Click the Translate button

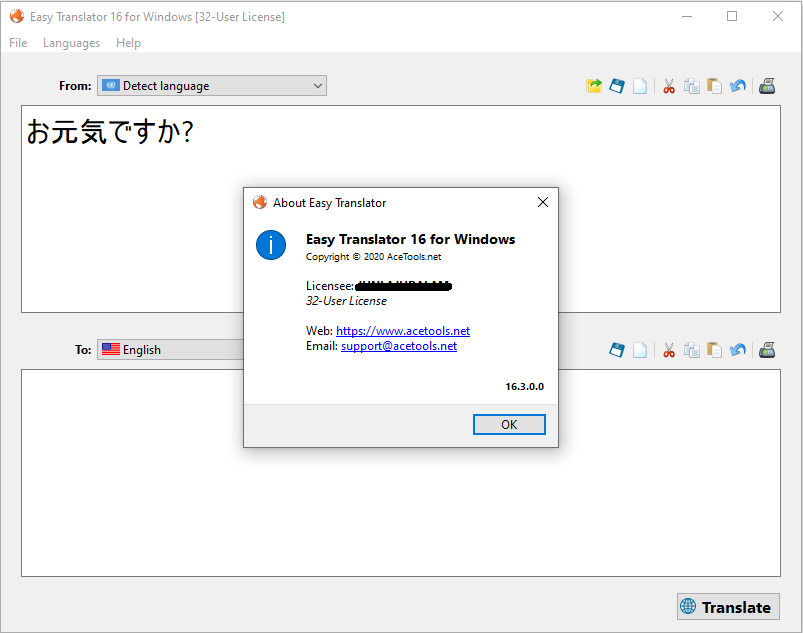(728, 607)
